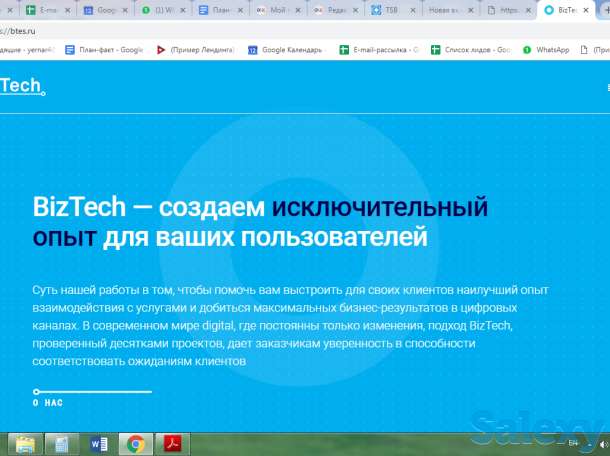This screenshot has width=610, height=456.
Task: Click the BizTech main headline text
Action: (260, 221)
